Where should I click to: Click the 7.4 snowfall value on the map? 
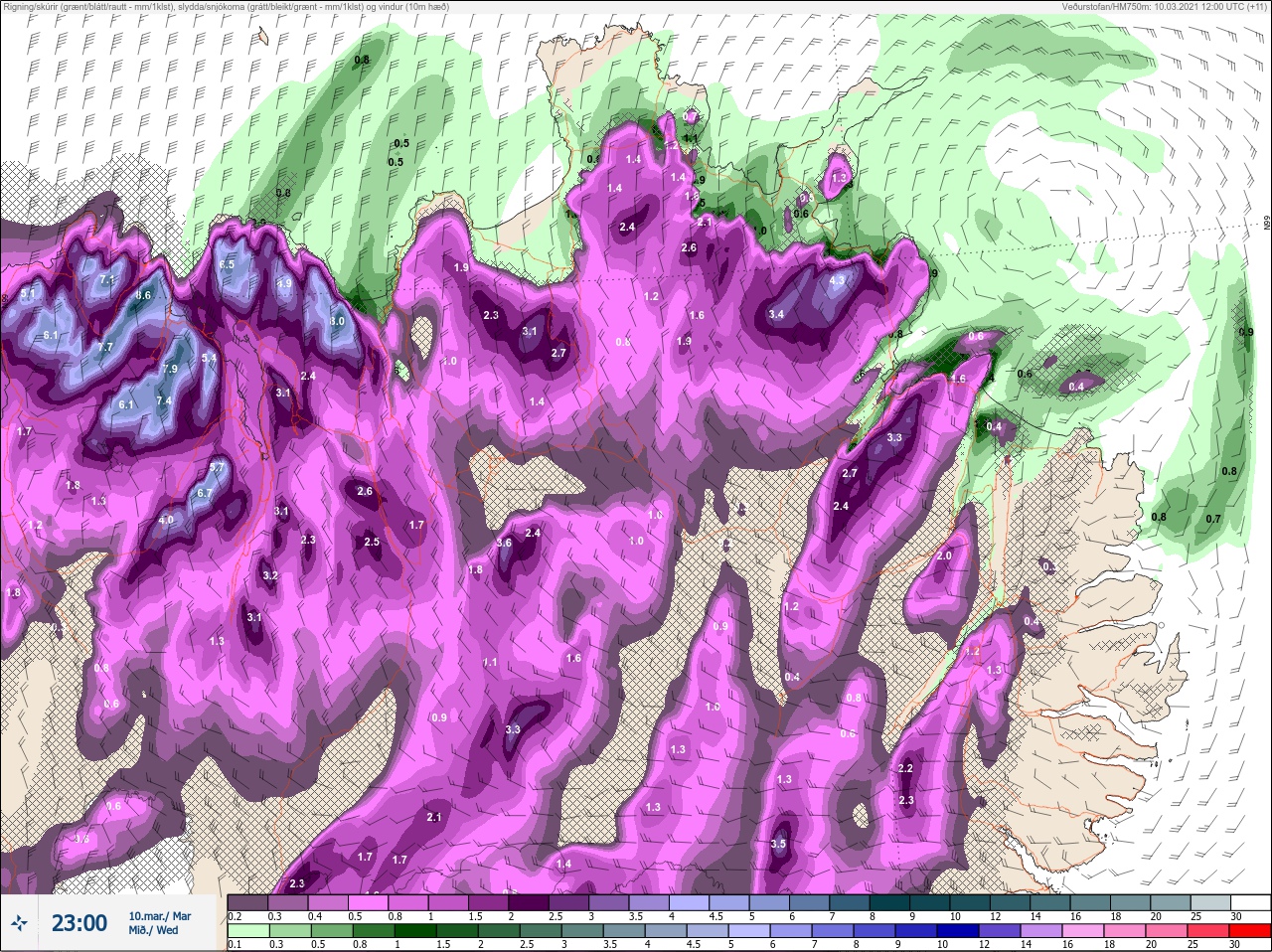(x=164, y=400)
